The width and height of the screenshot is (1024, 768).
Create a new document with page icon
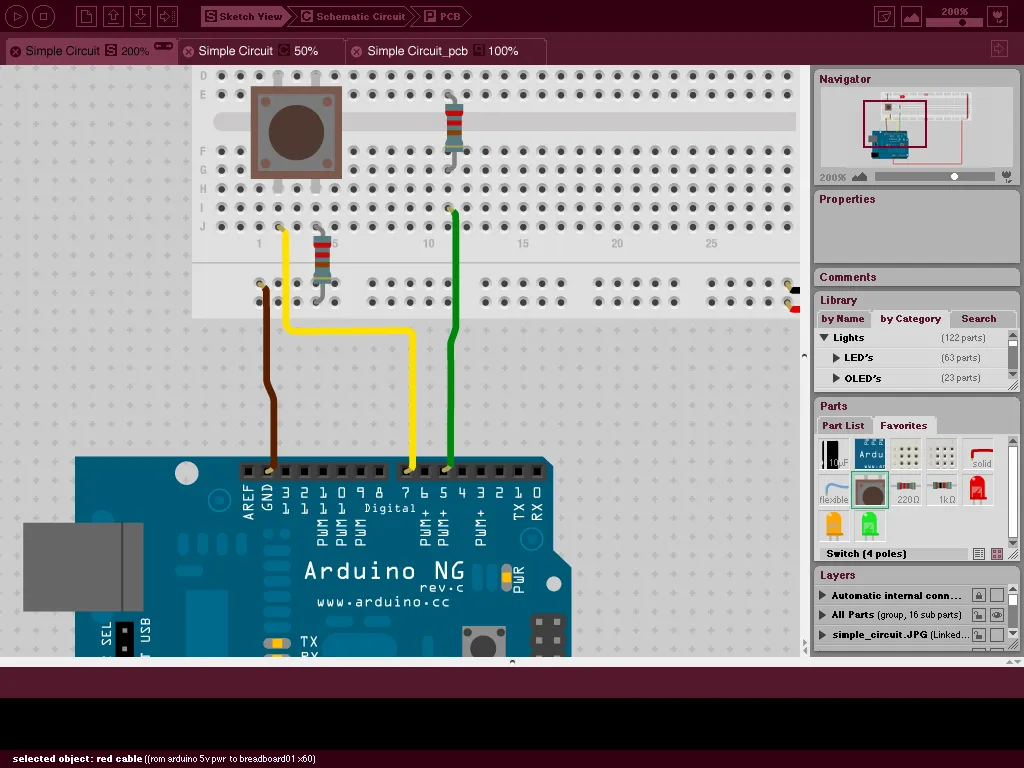(86, 16)
